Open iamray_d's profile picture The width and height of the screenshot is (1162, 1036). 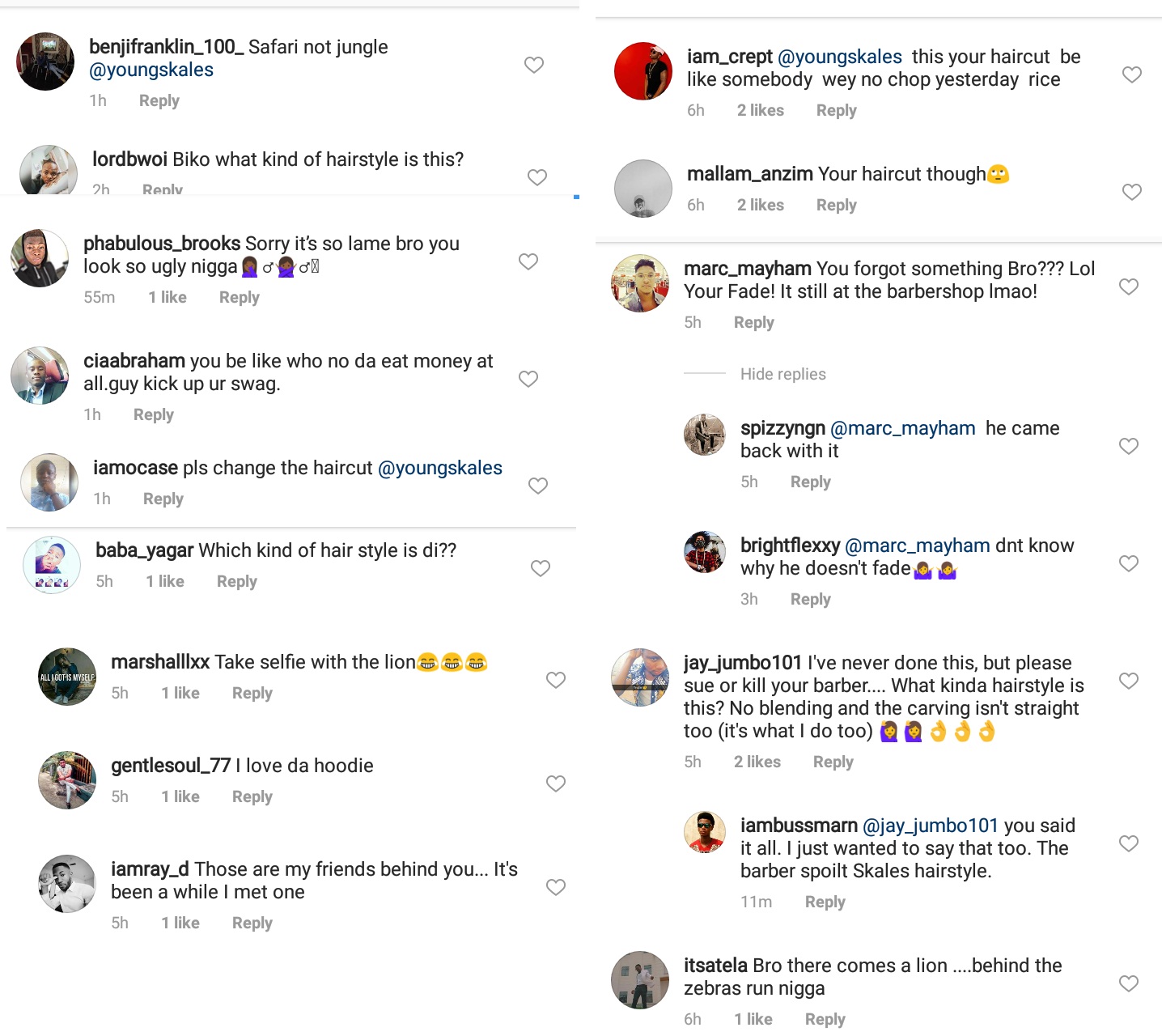pyautogui.click(x=67, y=884)
